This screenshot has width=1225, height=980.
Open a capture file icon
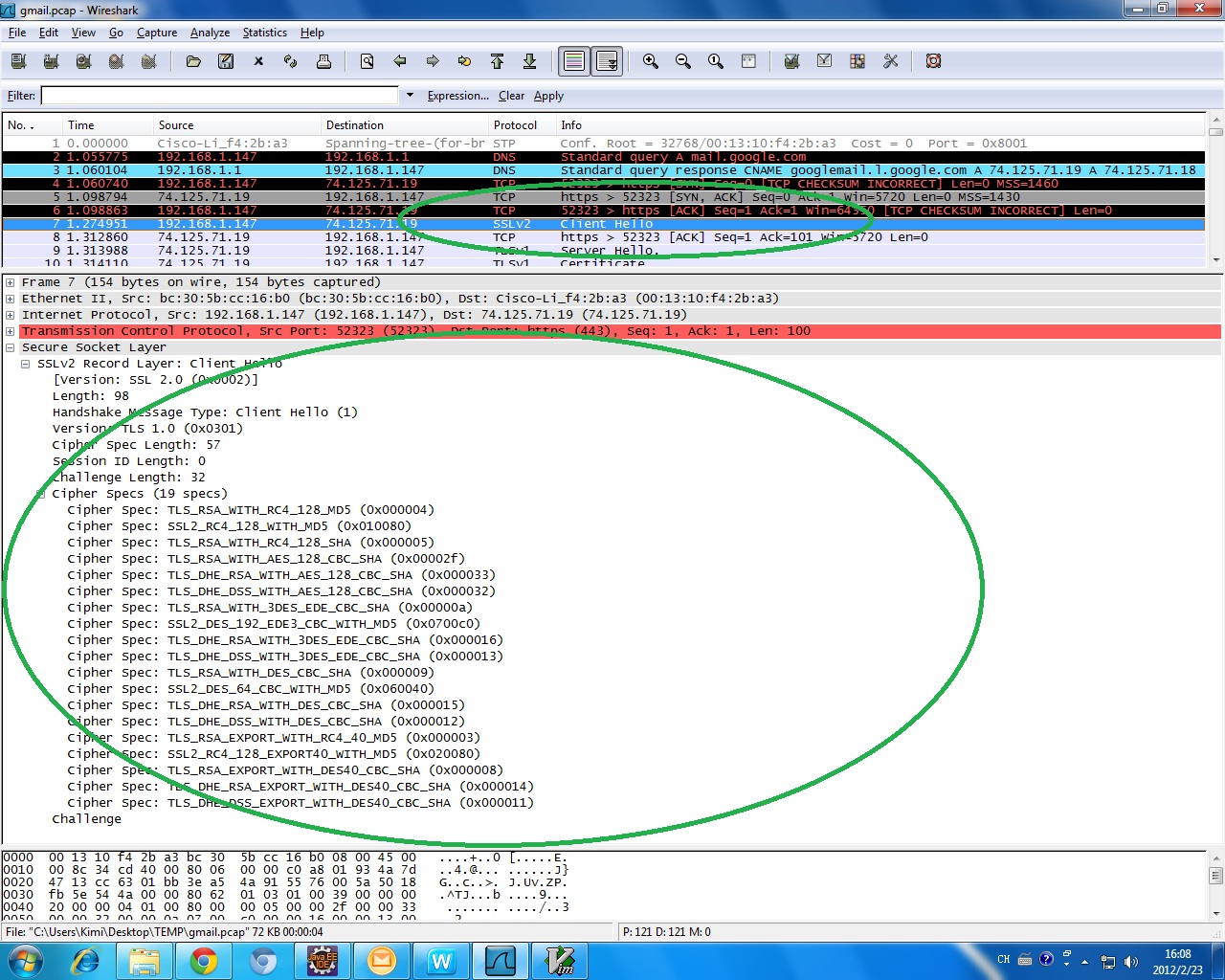point(193,61)
